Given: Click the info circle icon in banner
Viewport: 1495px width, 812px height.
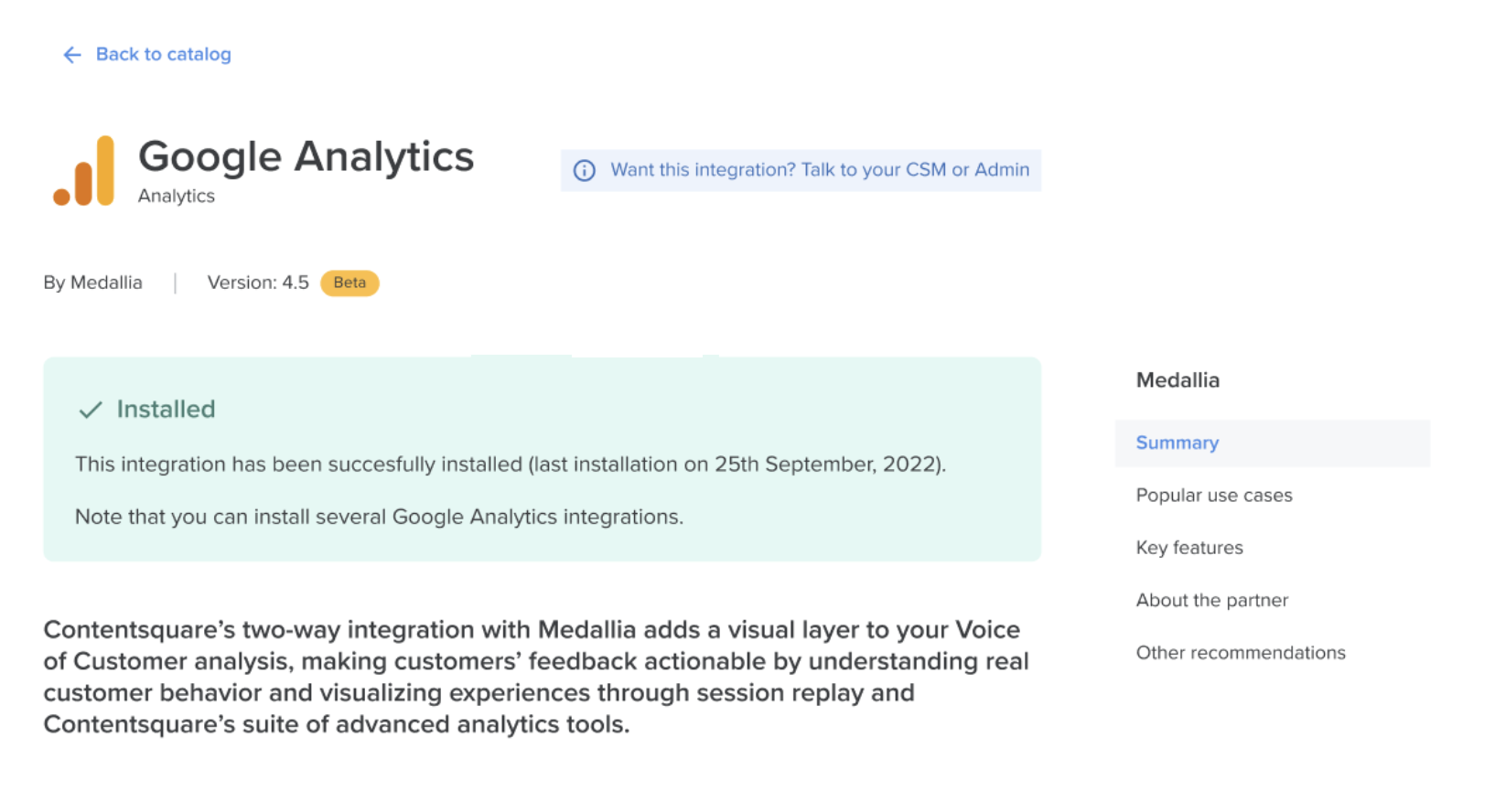Looking at the screenshot, I should coord(584,171).
